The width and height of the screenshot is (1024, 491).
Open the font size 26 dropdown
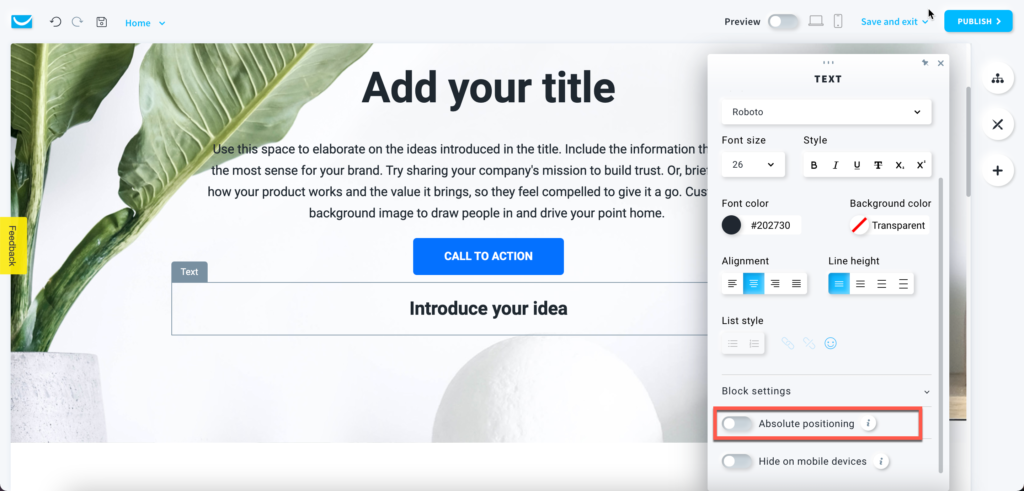point(753,165)
